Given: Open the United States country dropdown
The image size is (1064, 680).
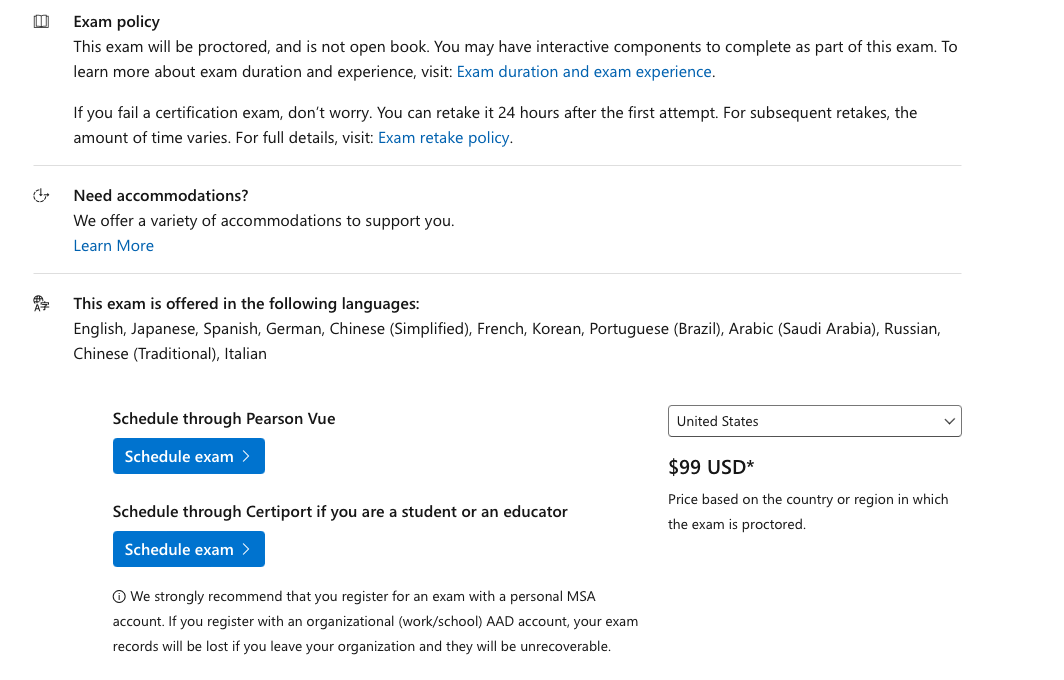Looking at the screenshot, I should 814,421.
